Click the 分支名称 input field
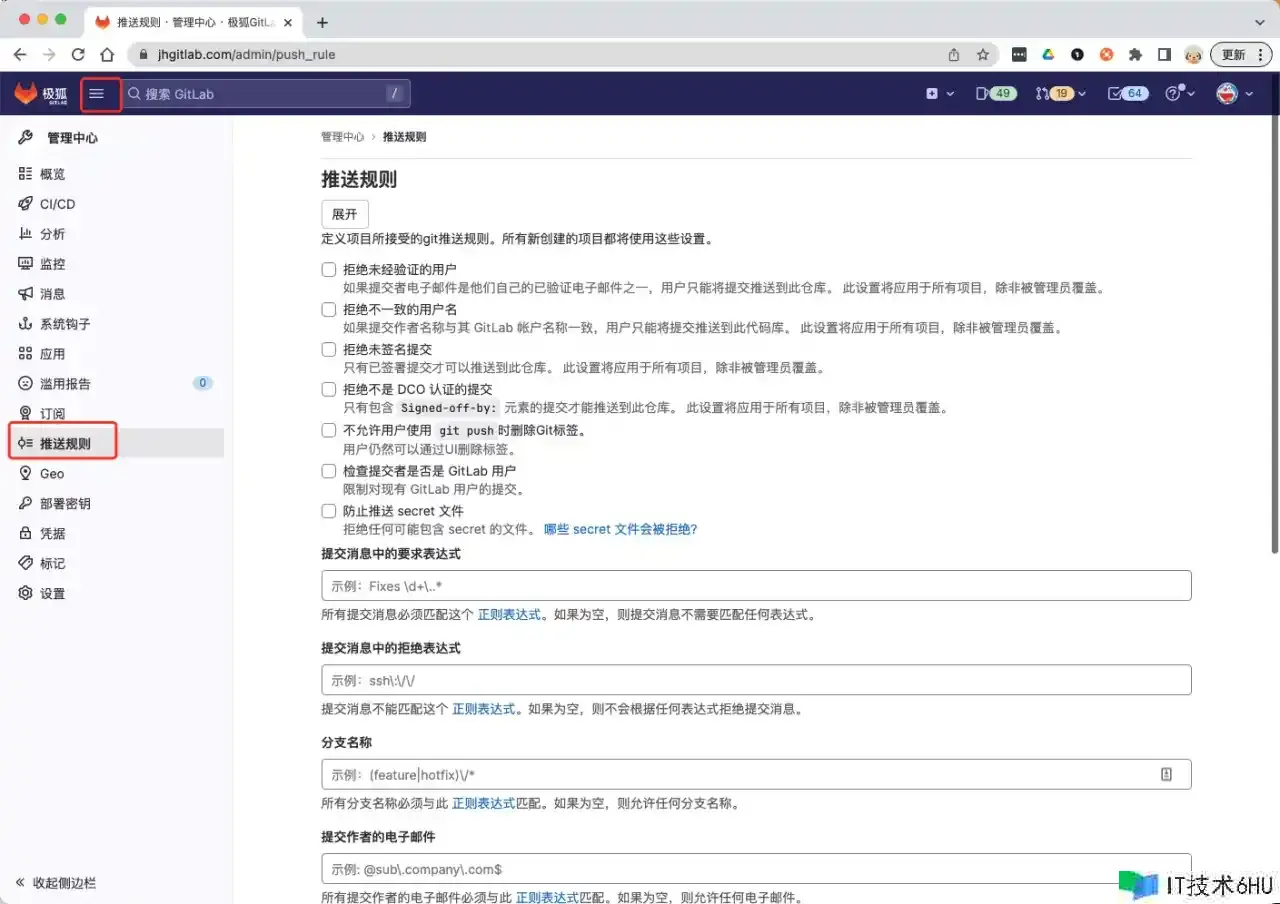Viewport: 1280px width, 904px height. point(740,775)
